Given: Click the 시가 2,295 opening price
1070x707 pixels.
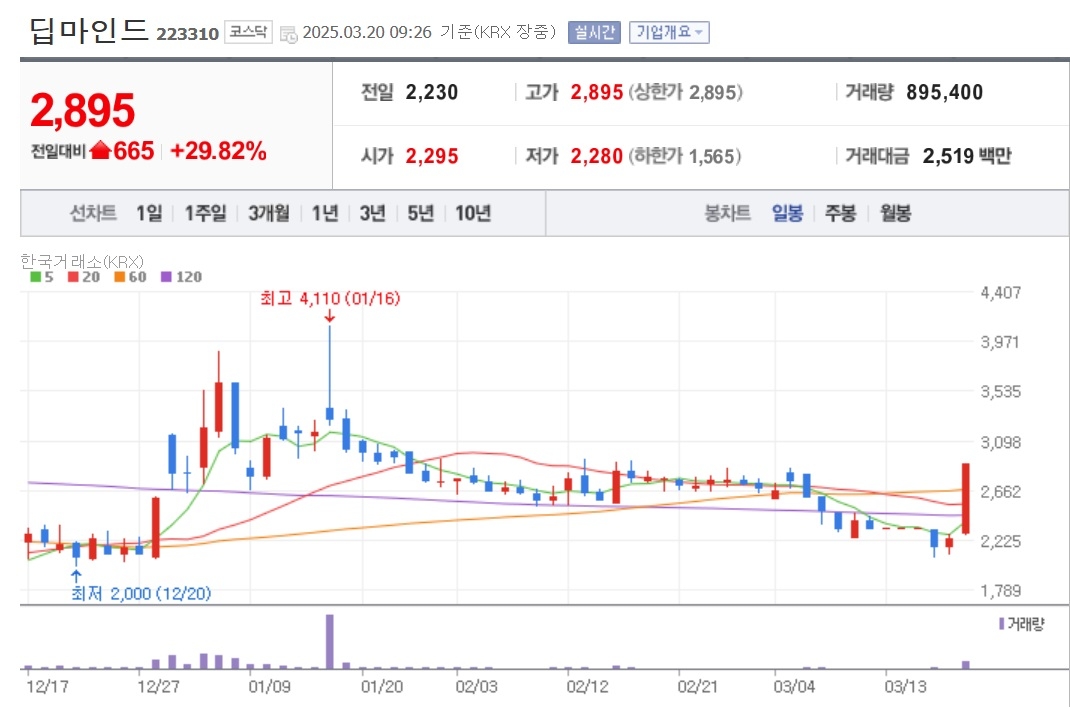Looking at the screenshot, I should 431,156.
